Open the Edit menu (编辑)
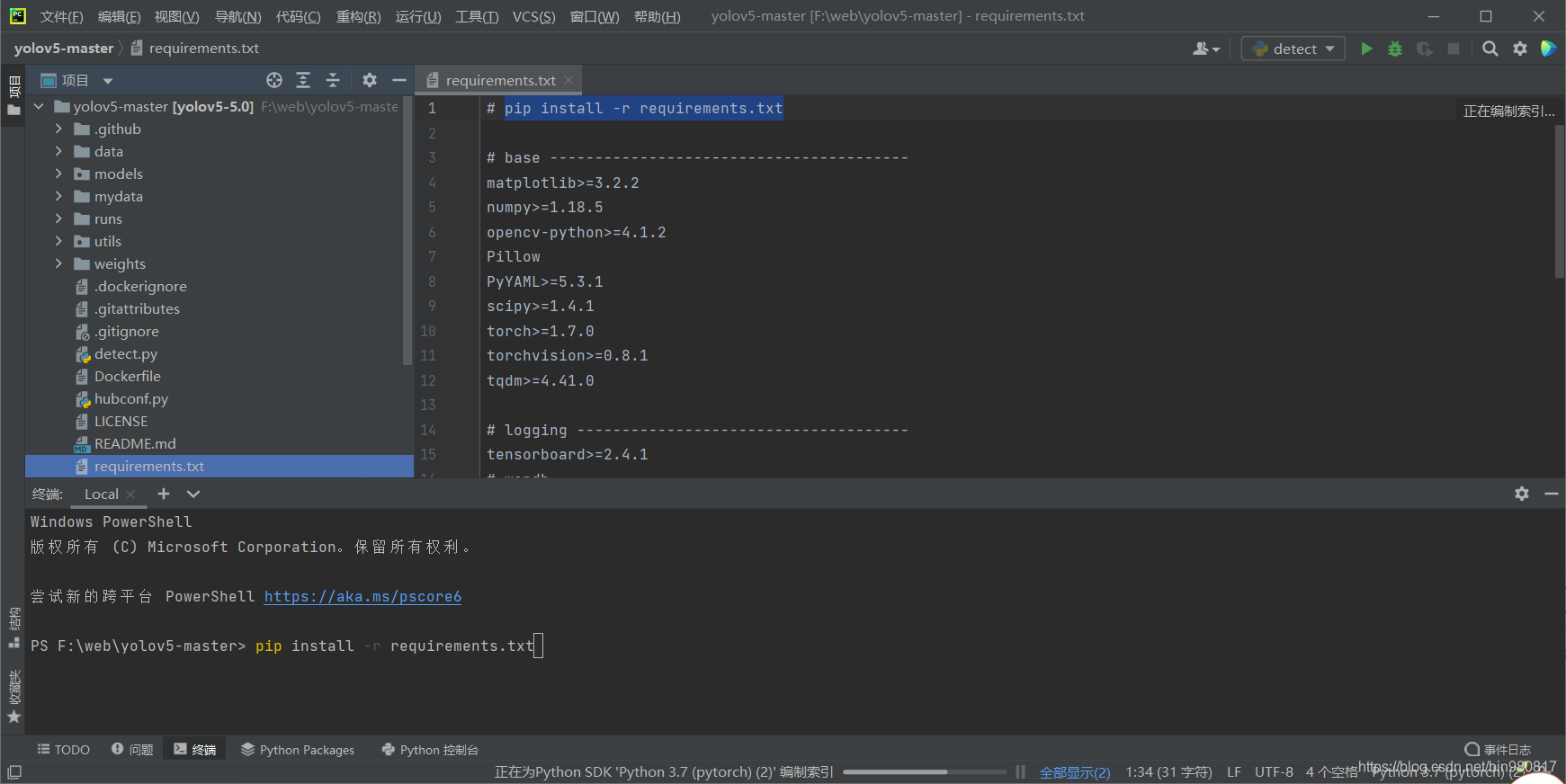Image resolution: width=1566 pixels, height=784 pixels. pyautogui.click(x=119, y=16)
